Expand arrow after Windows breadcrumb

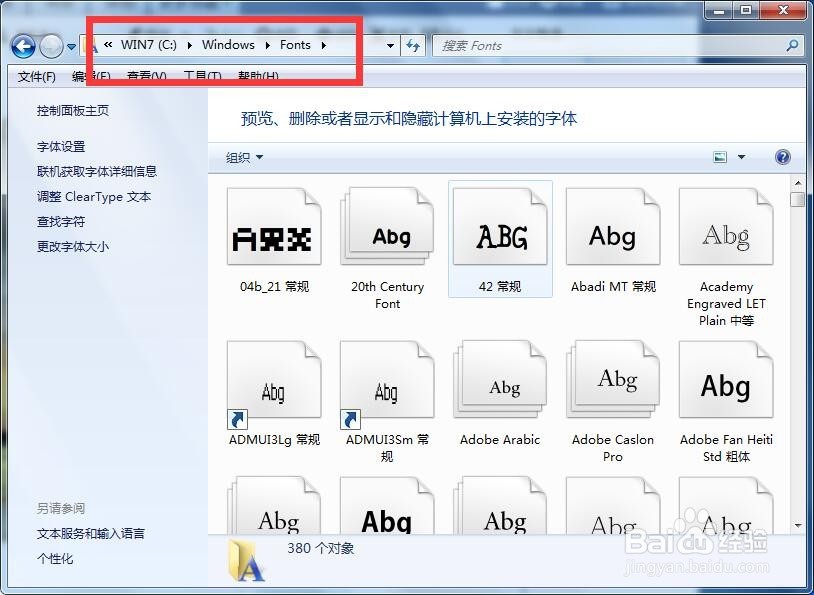tap(267, 45)
